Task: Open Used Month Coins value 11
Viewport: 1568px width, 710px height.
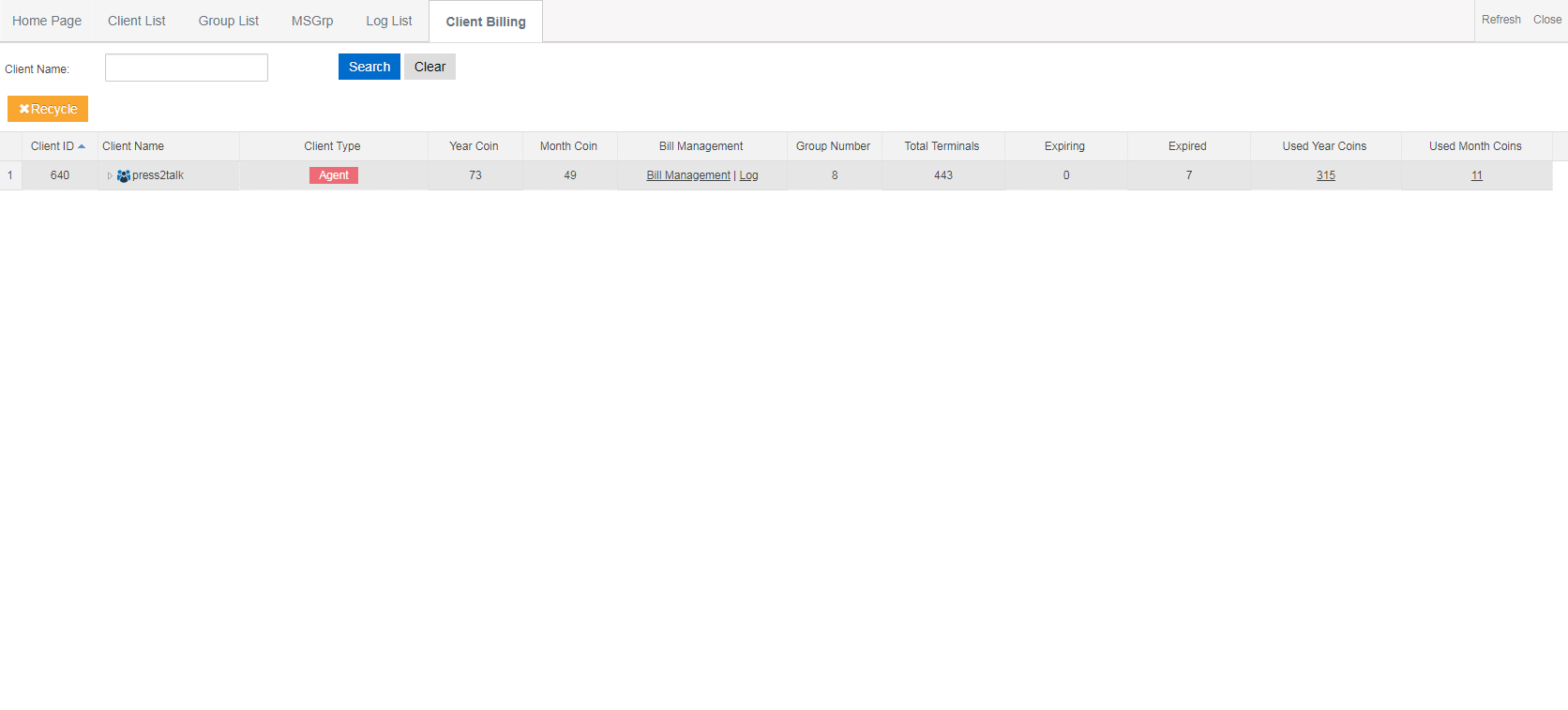Action: [x=1477, y=175]
